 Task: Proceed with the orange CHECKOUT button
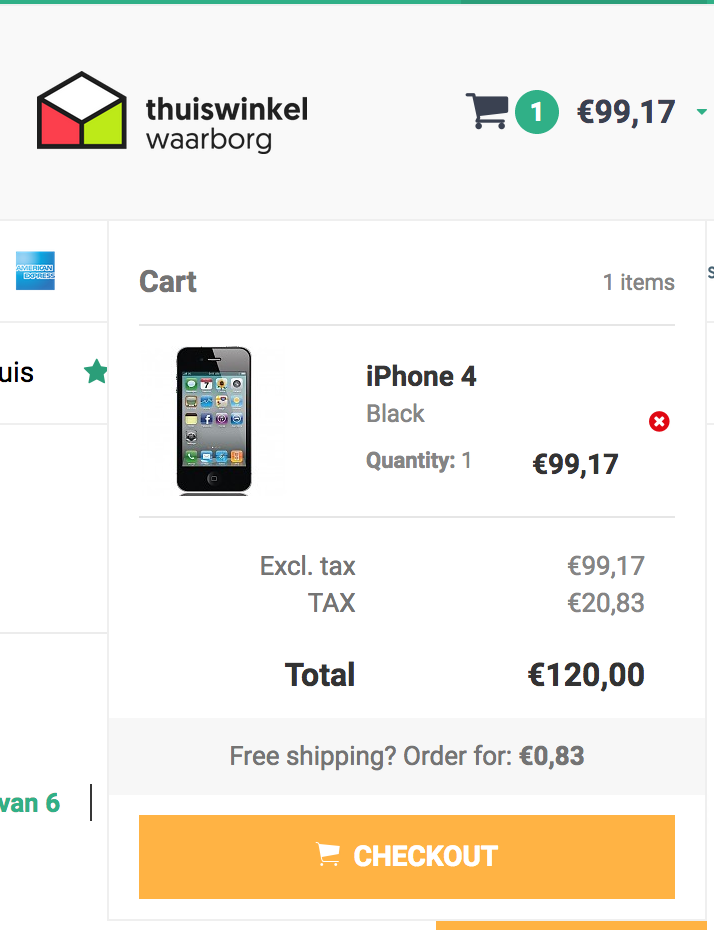(x=407, y=856)
